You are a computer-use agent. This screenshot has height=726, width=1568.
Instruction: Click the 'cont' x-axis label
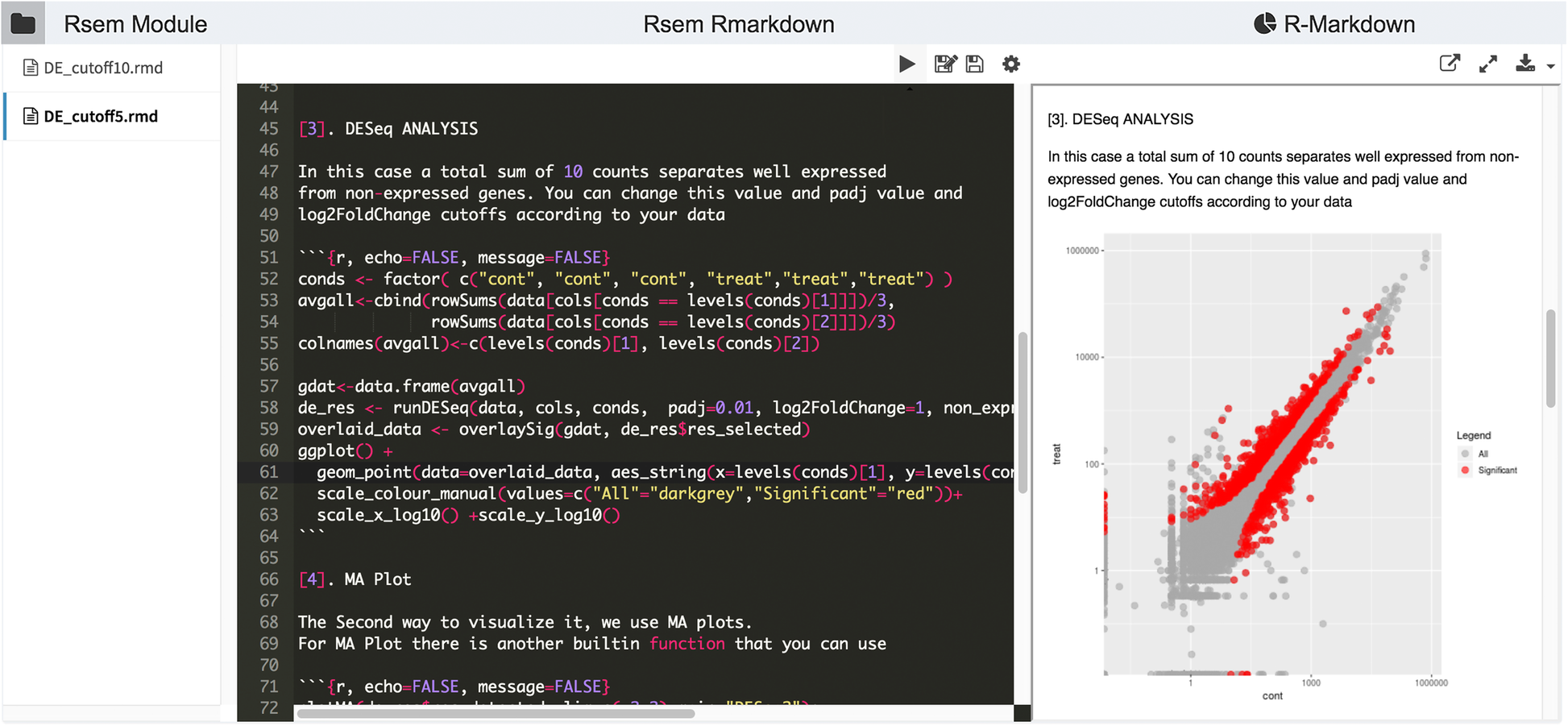pyautogui.click(x=1272, y=695)
